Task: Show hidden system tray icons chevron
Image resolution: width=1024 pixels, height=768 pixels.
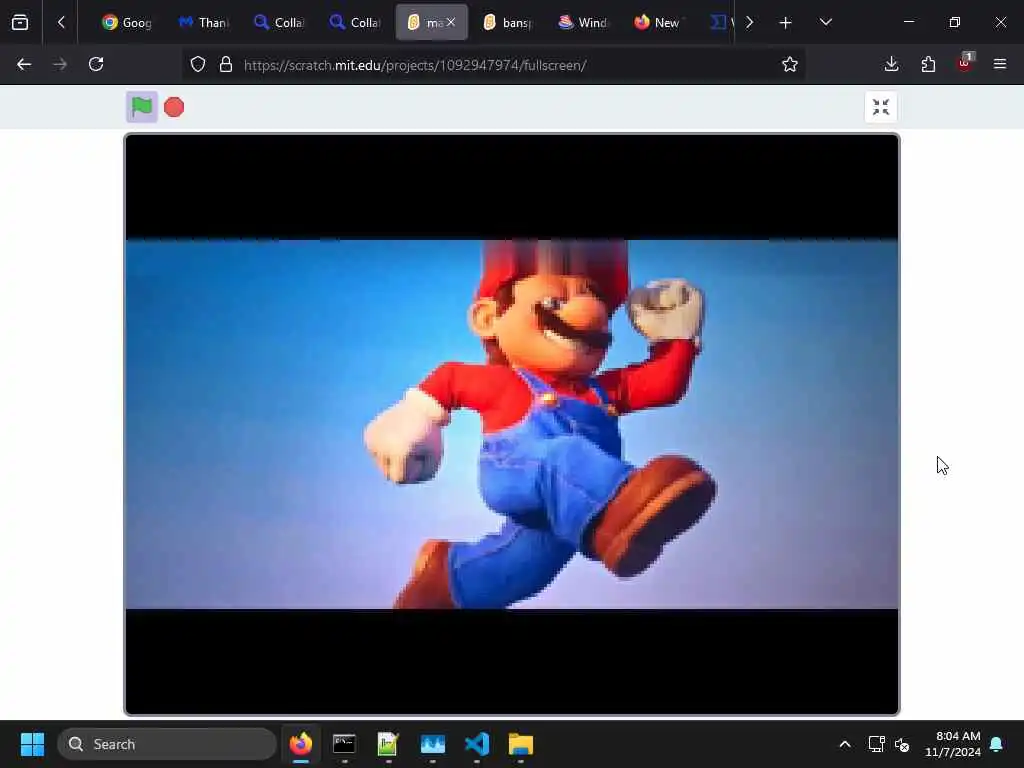Action: click(844, 744)
